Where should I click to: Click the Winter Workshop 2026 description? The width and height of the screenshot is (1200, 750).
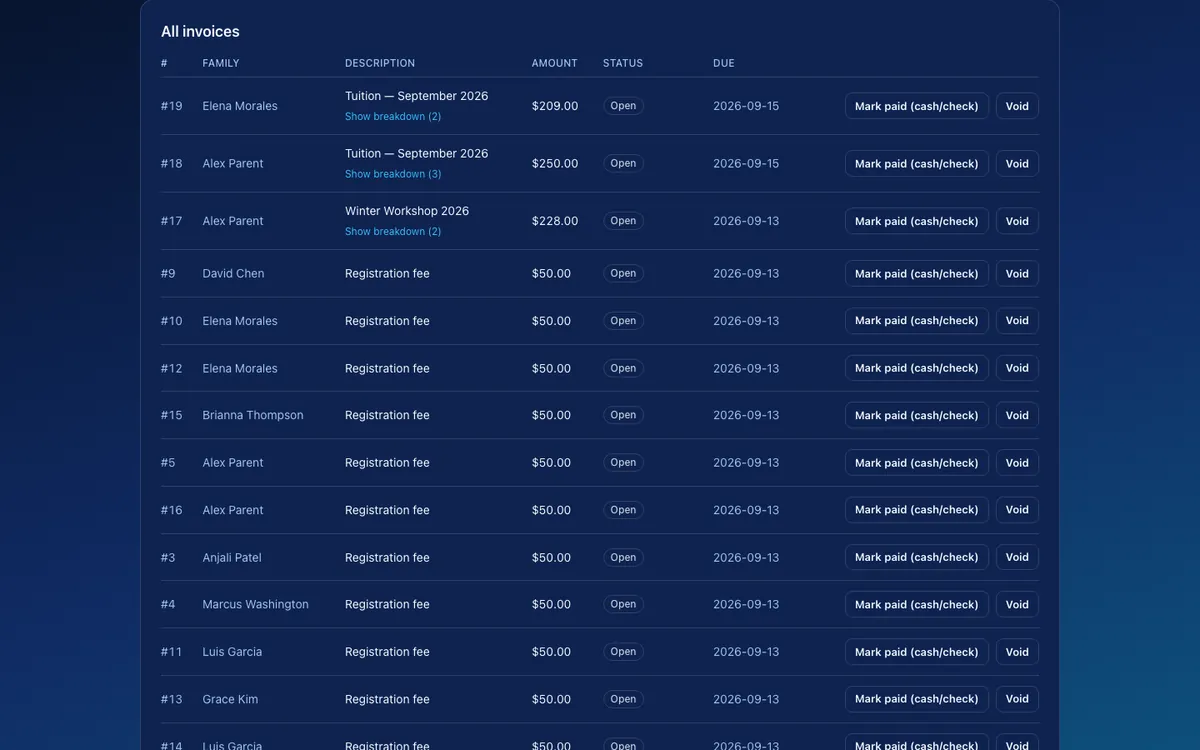[x=407, y=211]
